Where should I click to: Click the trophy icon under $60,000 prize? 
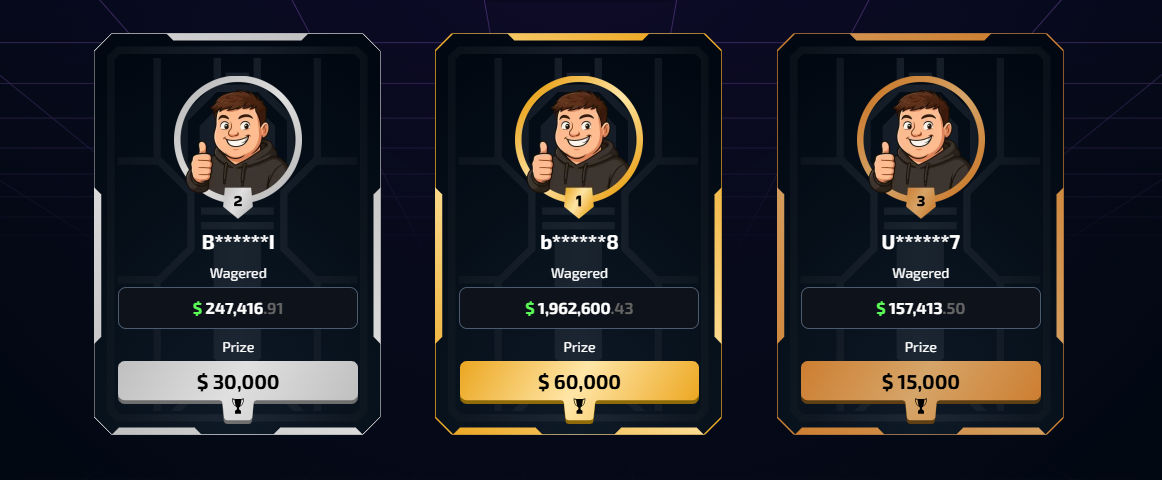(579, 405)
